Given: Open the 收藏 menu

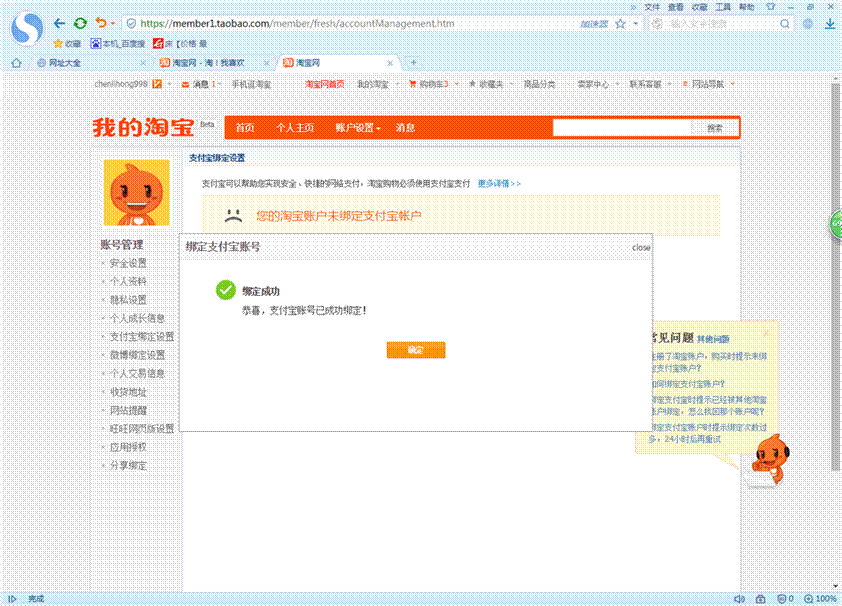Looking at the screenshot, I should (x=699, y=7).
